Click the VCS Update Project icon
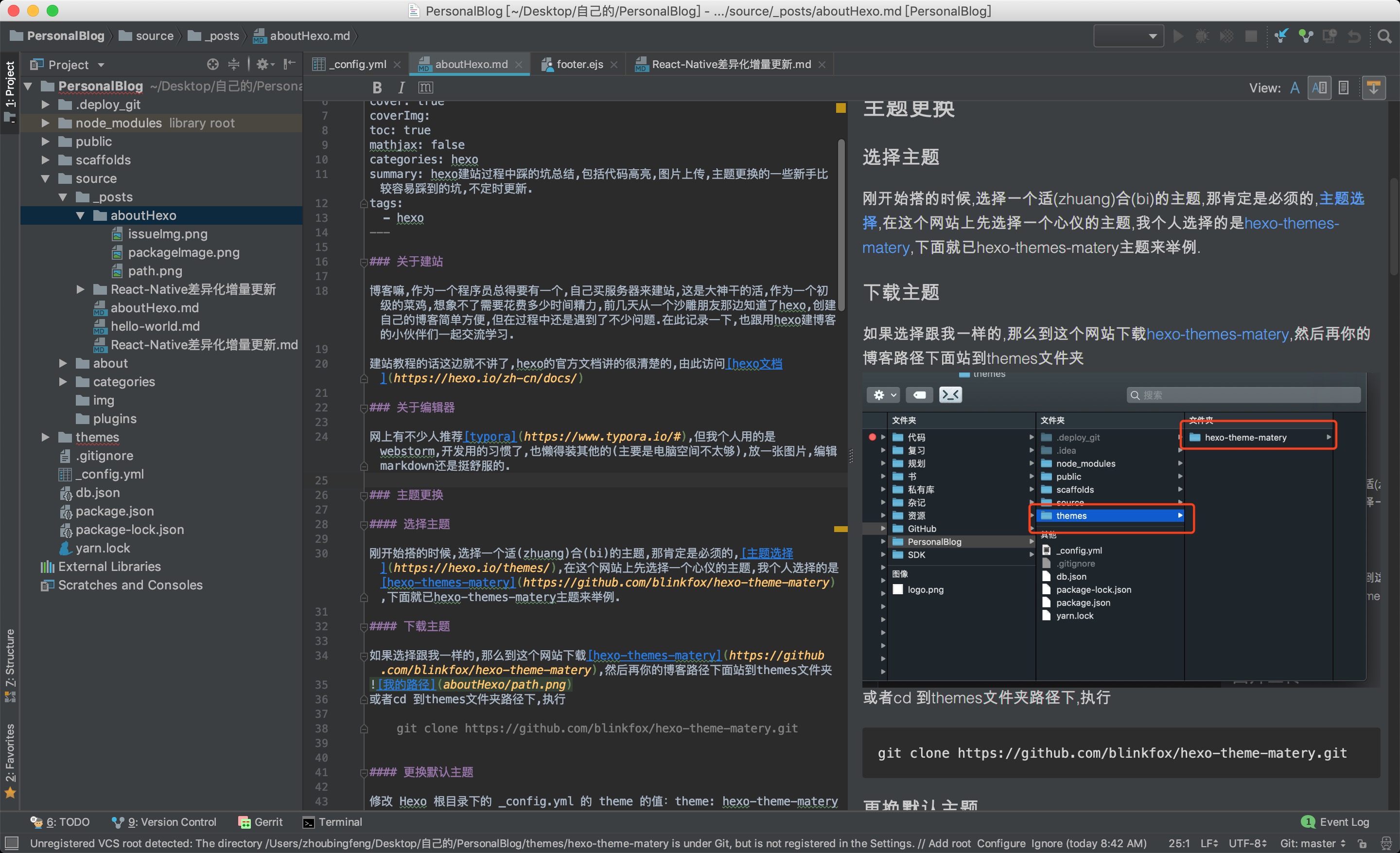Viewport: 1400px width, 853px height. tap(1281, 36)
